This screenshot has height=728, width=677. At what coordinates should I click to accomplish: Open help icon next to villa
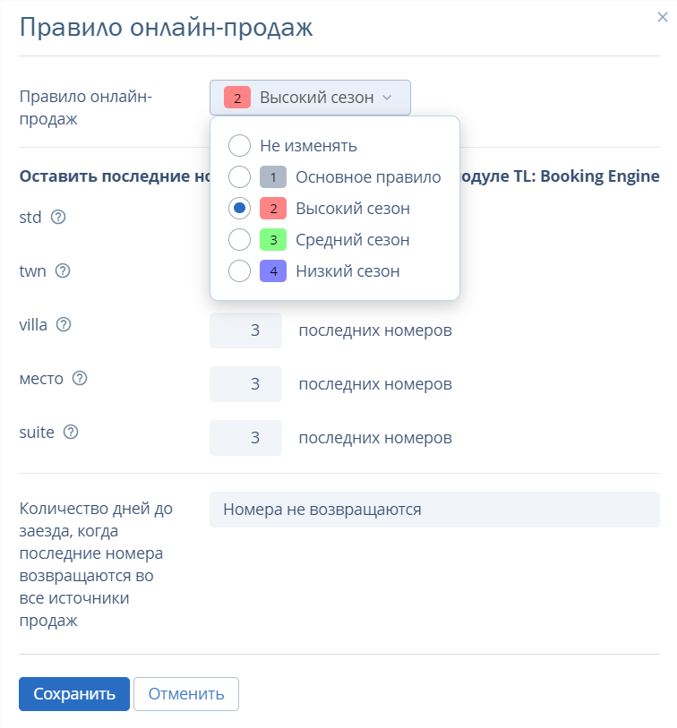(x=64, y=325)
